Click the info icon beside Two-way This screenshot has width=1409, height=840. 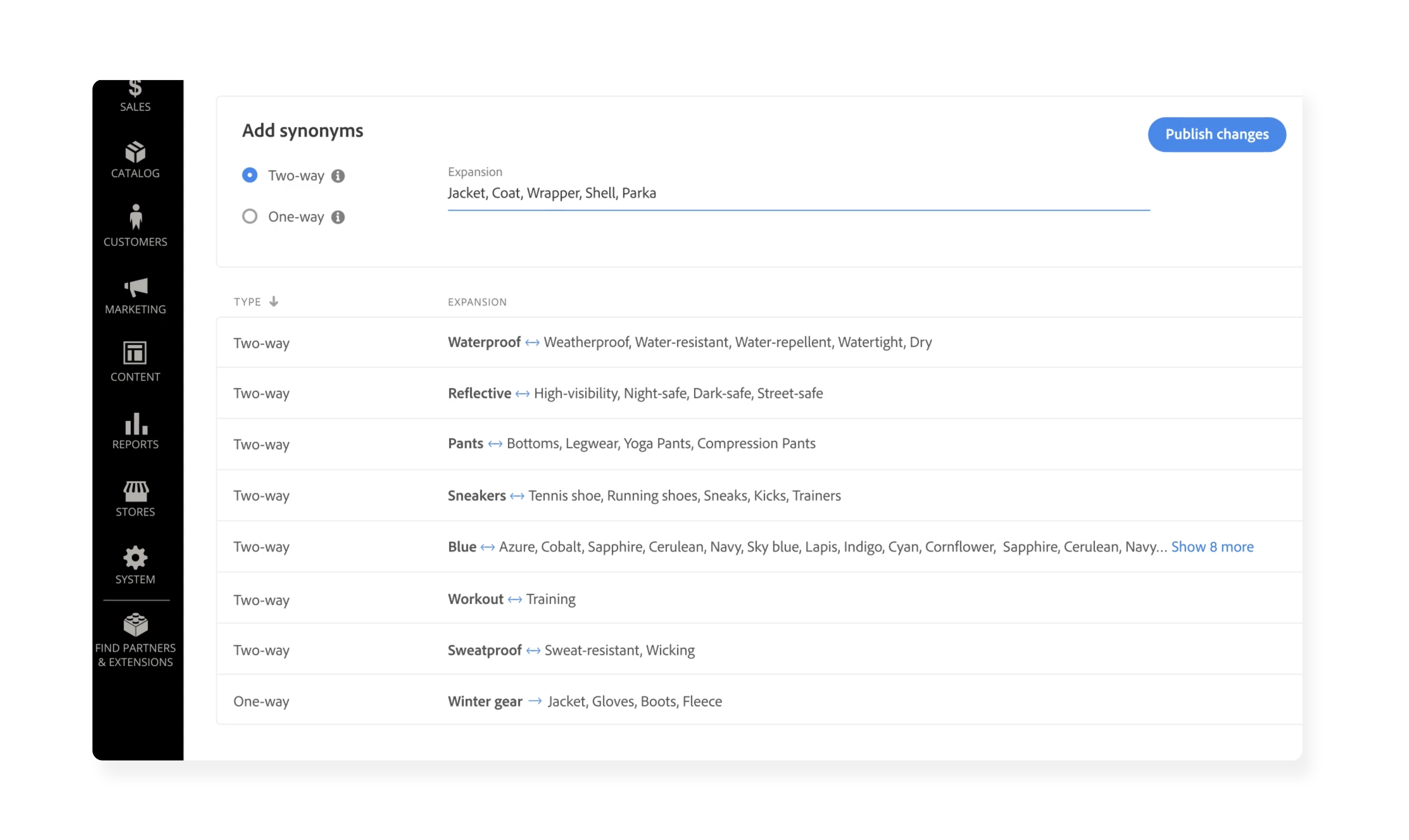338,176
